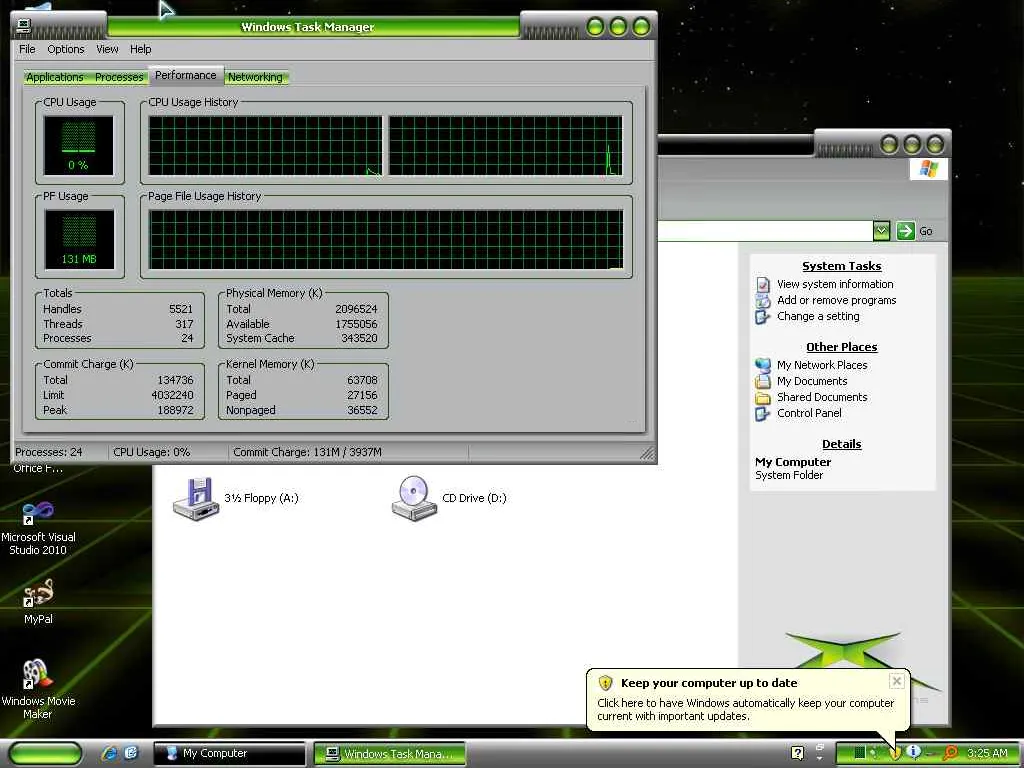Click the Control Panel icon in the sidebar
The width and height of the screenshot is (1024, 768).
(x=763, y=414)
